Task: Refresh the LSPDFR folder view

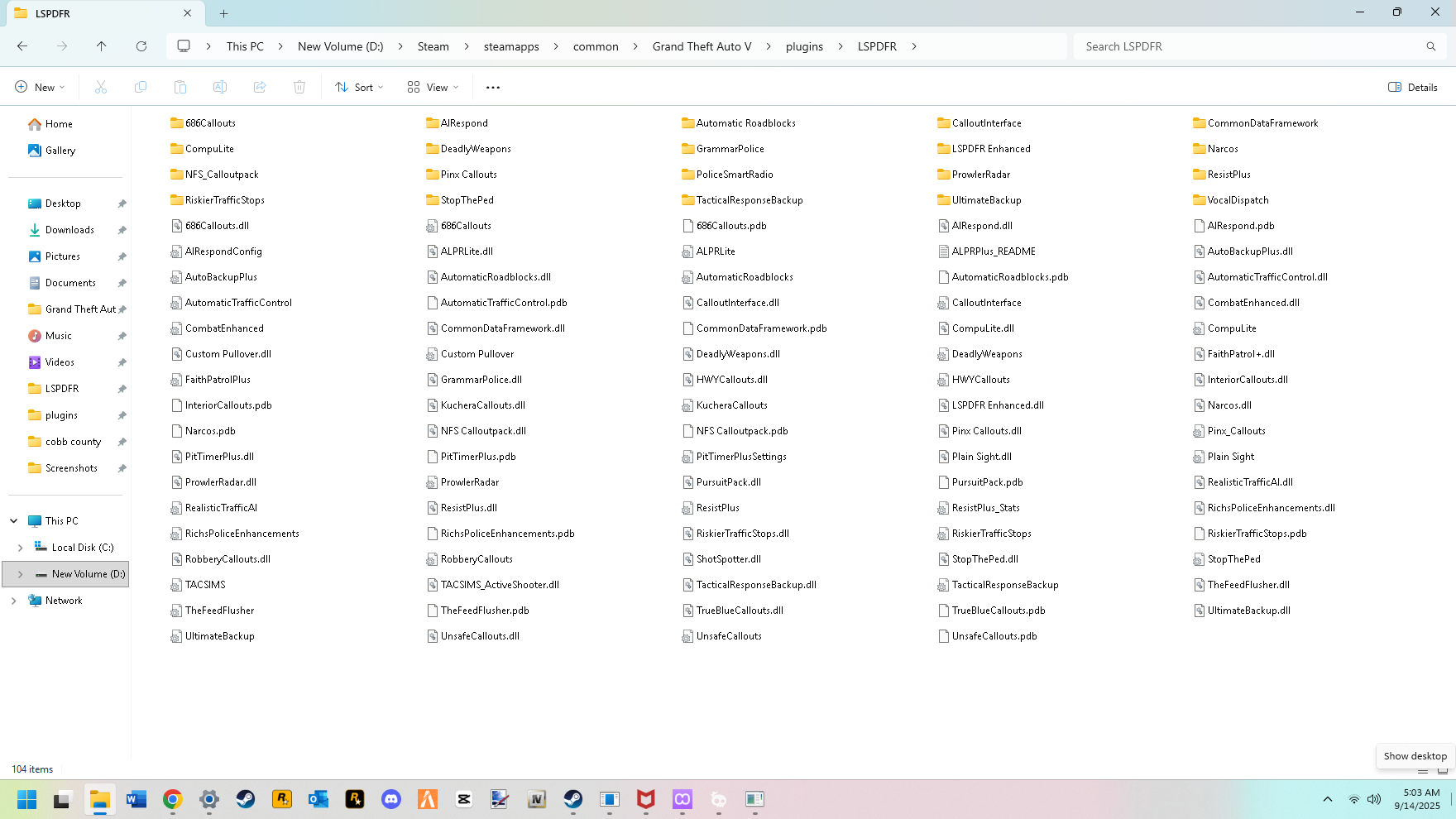Action: 141,46
